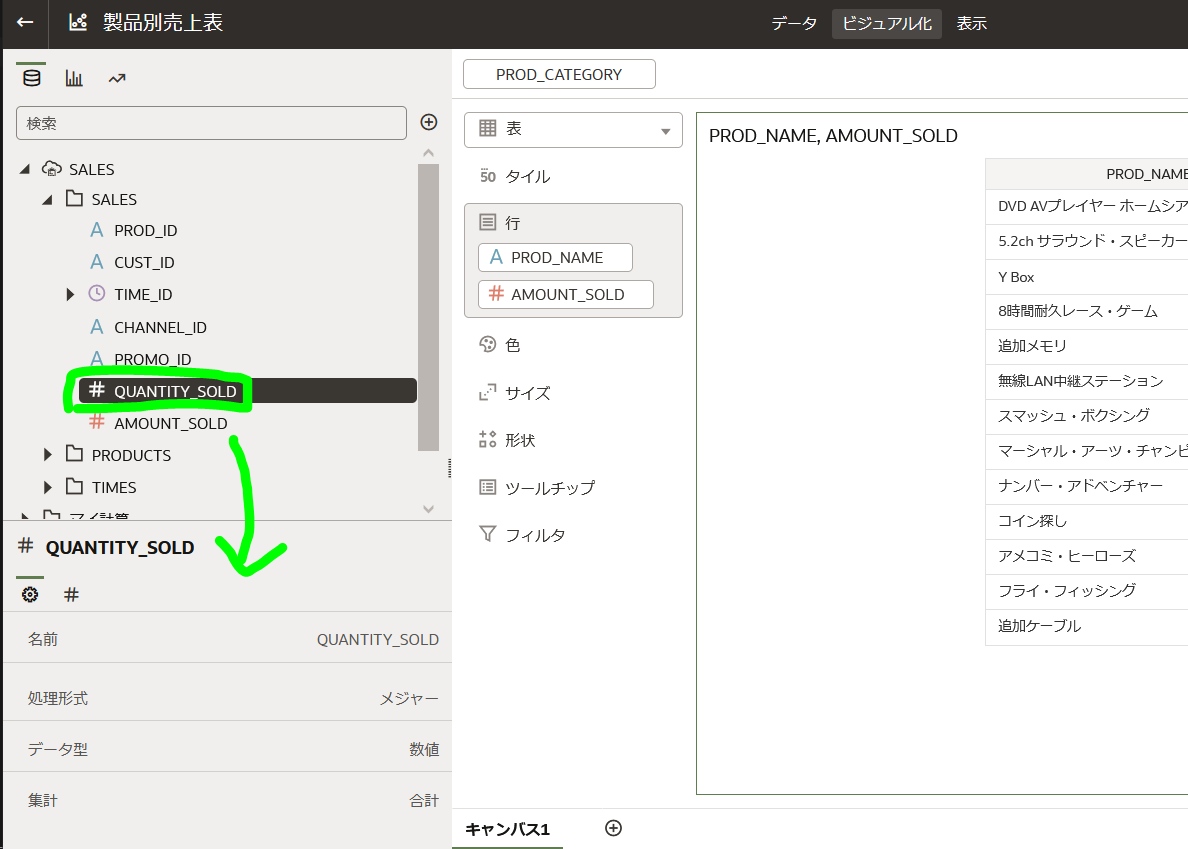The width and height of the screenshot is (1188, 849).
Task: Click the data panel vertical scrollbar
Action: click(x=429, y=307)
